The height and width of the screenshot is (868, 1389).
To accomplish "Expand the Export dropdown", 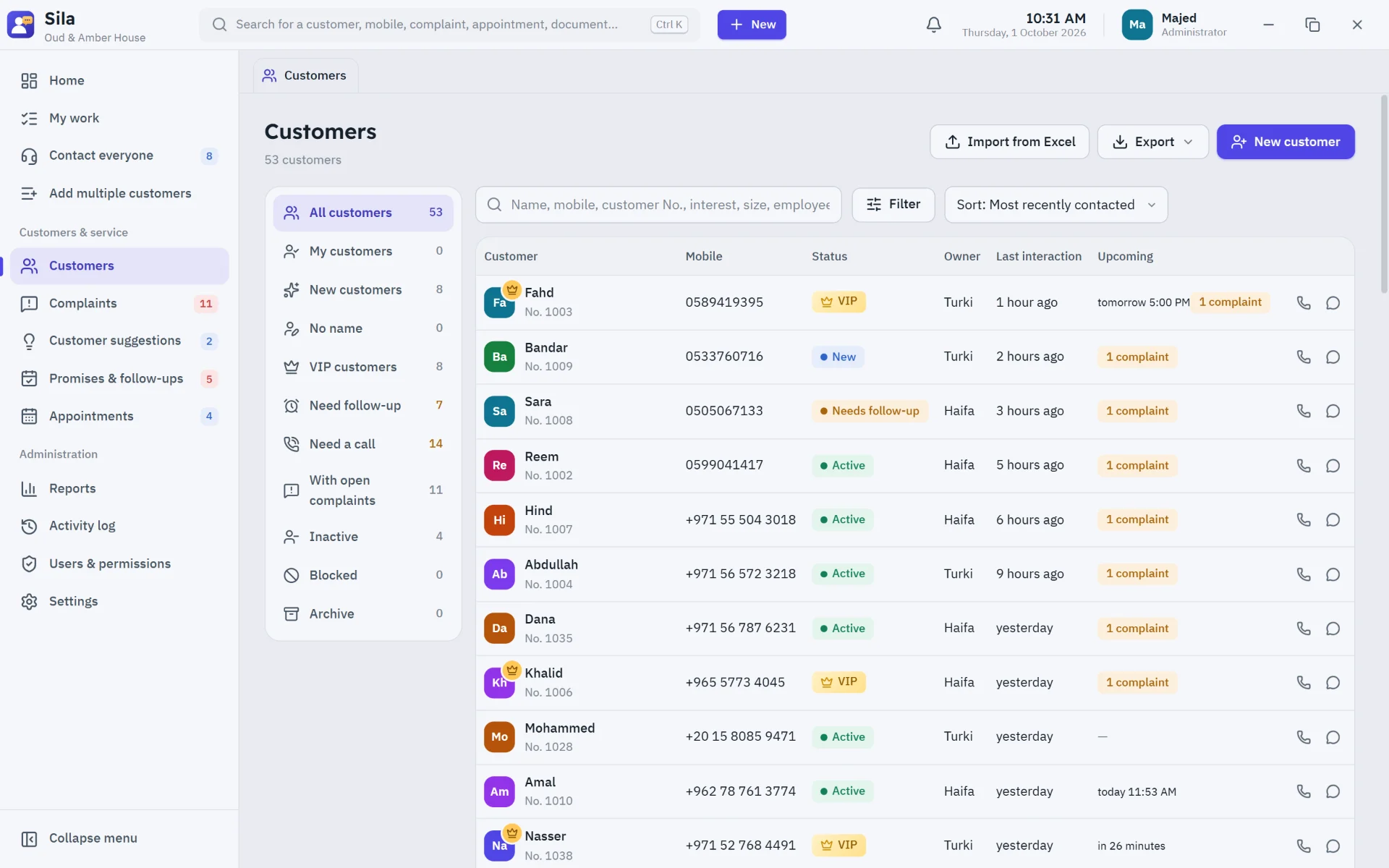I will click(x=1152, y=142).
